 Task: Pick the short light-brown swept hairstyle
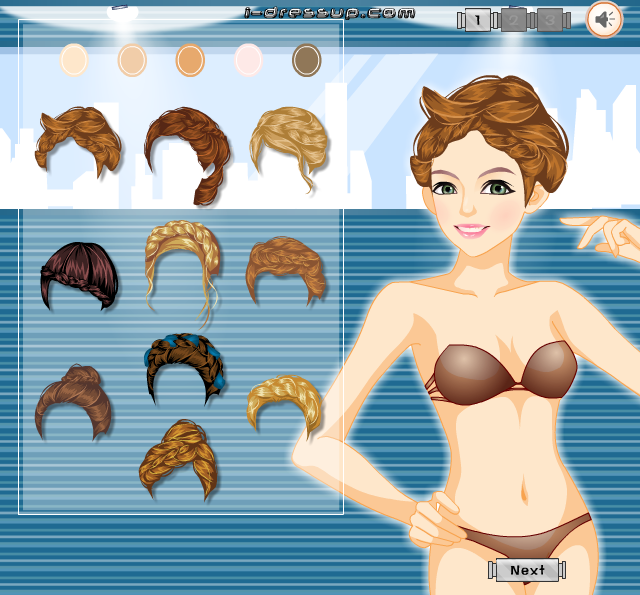click(x=78, y=141)
